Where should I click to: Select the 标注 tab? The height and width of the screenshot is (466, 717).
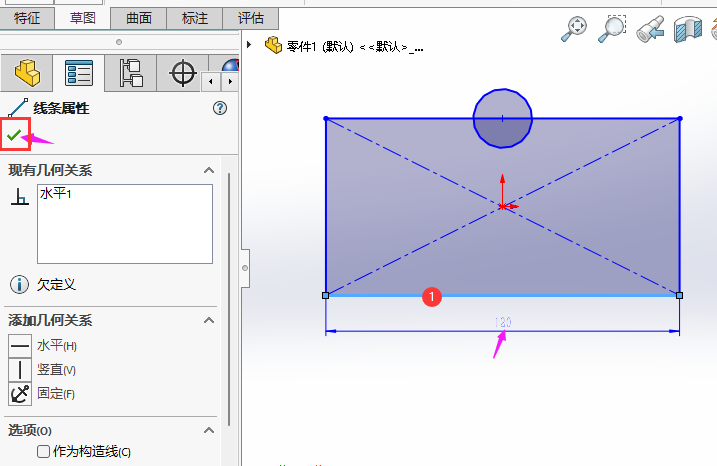195,18
